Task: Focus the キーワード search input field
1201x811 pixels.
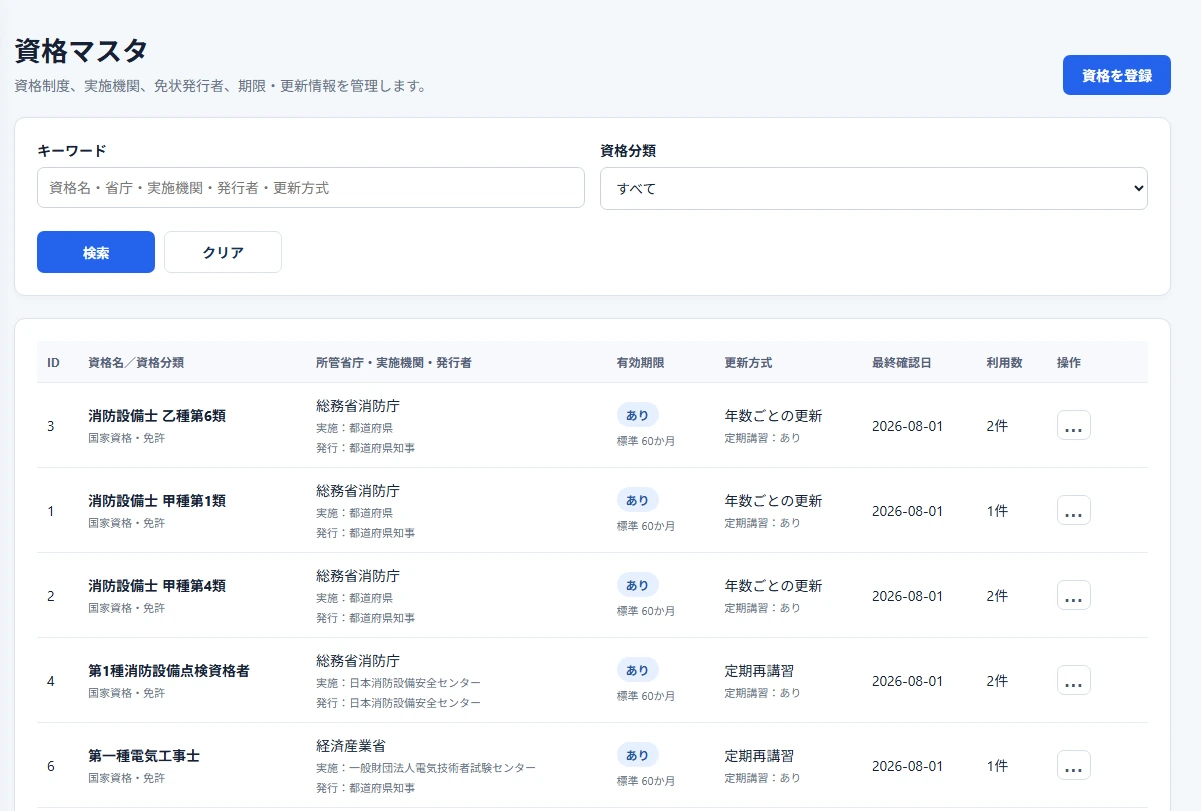Action: [x=311, y=187]
